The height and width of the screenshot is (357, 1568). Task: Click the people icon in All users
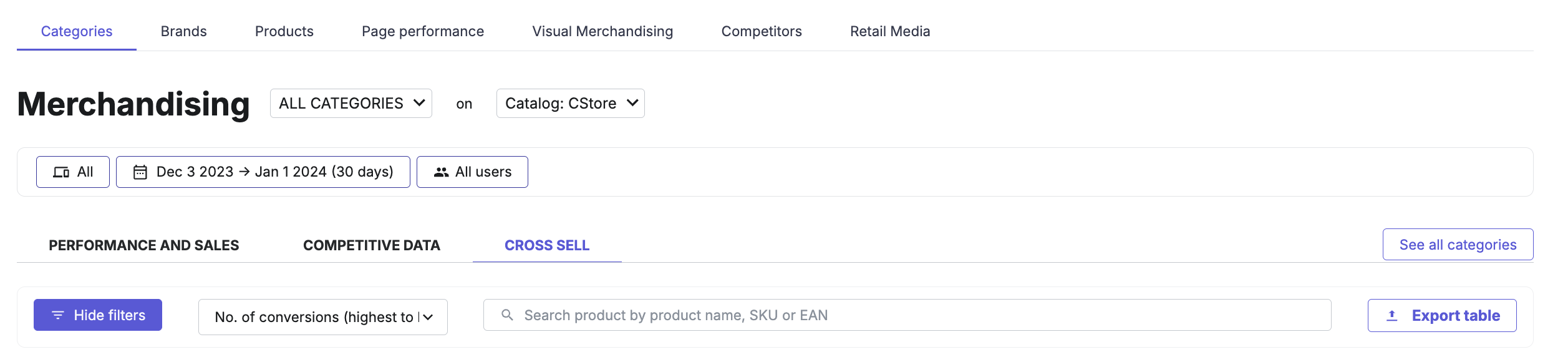click(441, 172)
